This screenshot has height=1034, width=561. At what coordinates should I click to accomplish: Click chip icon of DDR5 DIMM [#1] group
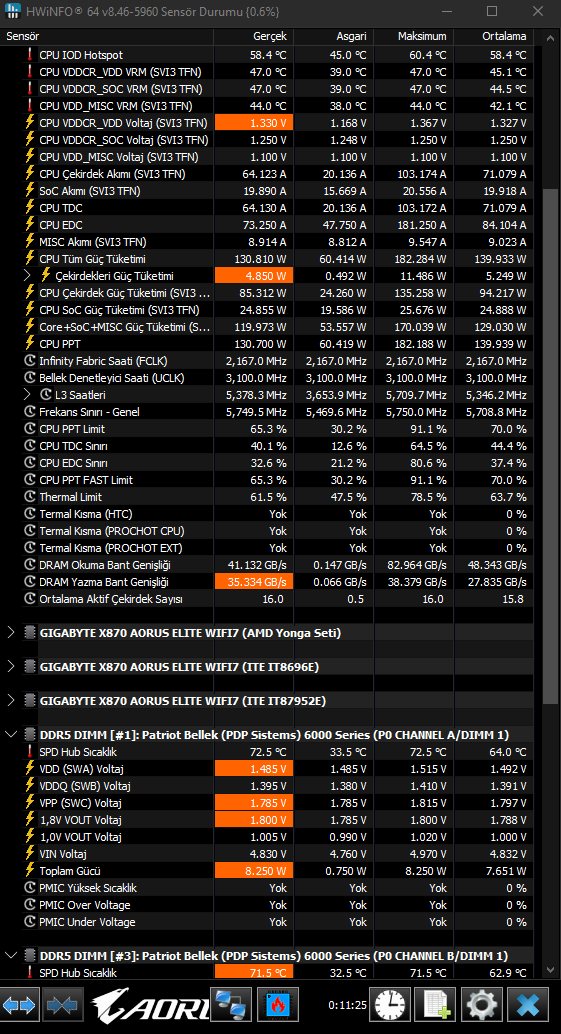[x=30, y=735]
